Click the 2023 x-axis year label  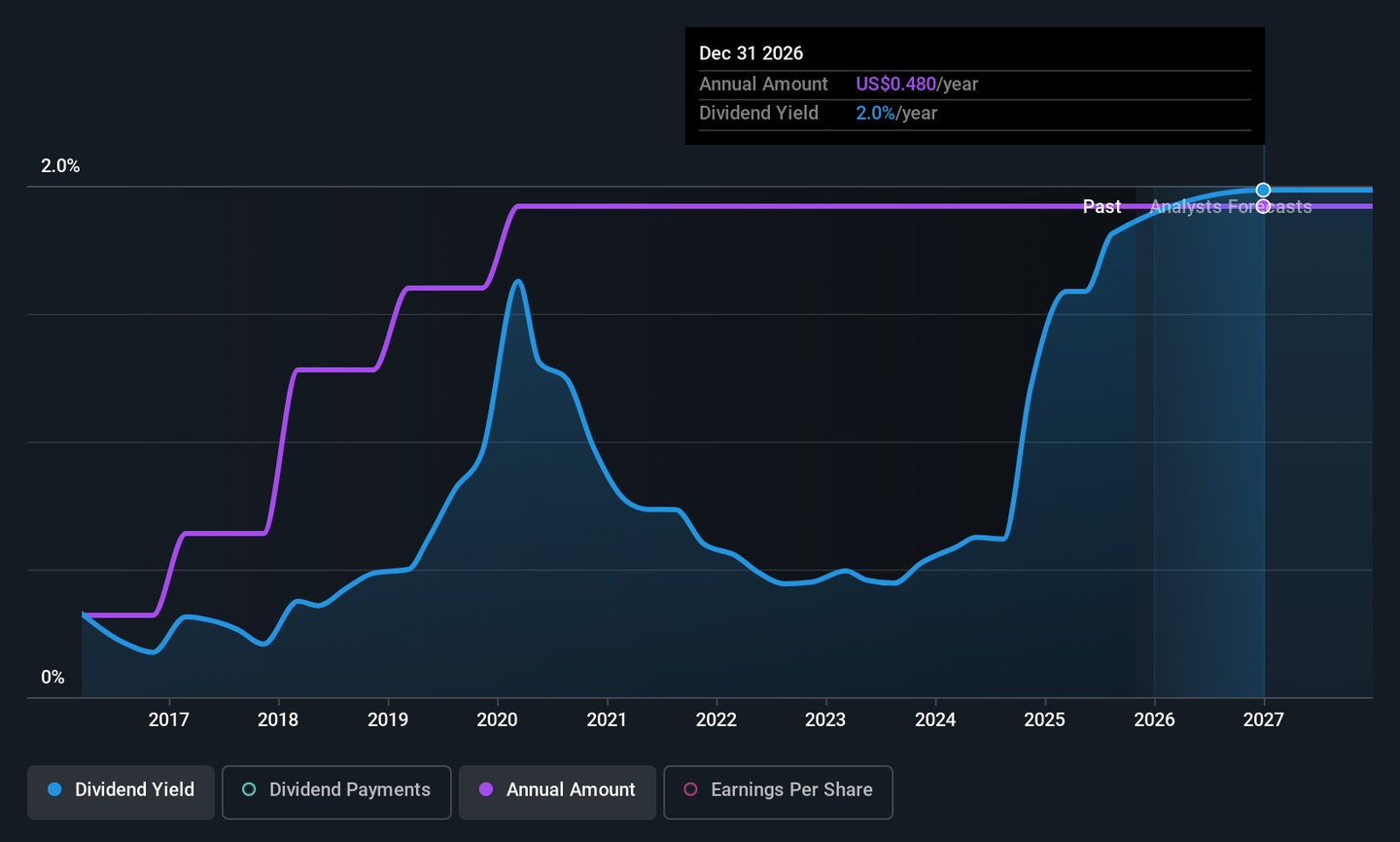(x=825, y=719)
